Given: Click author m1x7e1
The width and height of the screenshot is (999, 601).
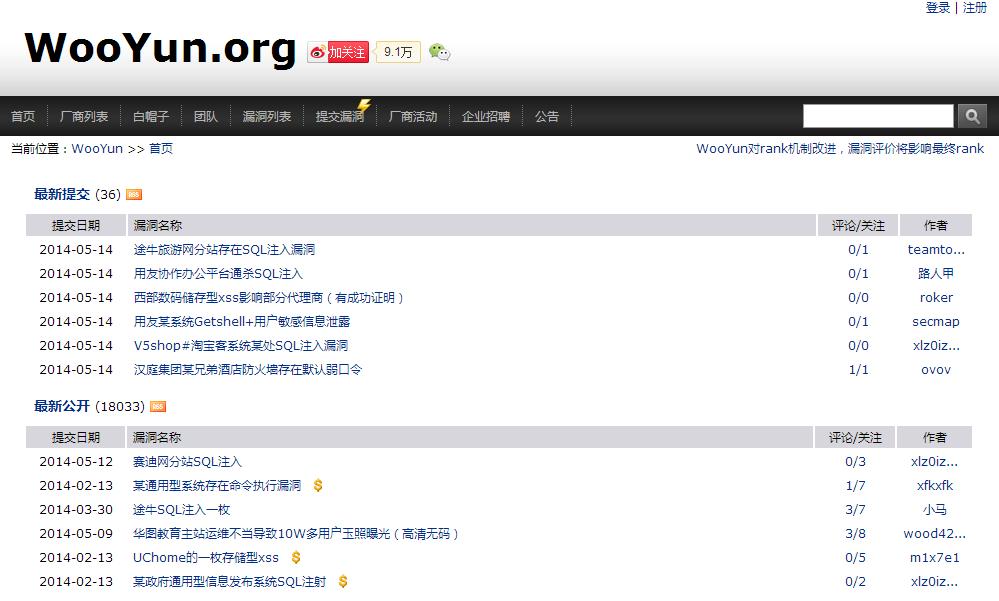Looking at the screenshot, I should click(935, 558).
